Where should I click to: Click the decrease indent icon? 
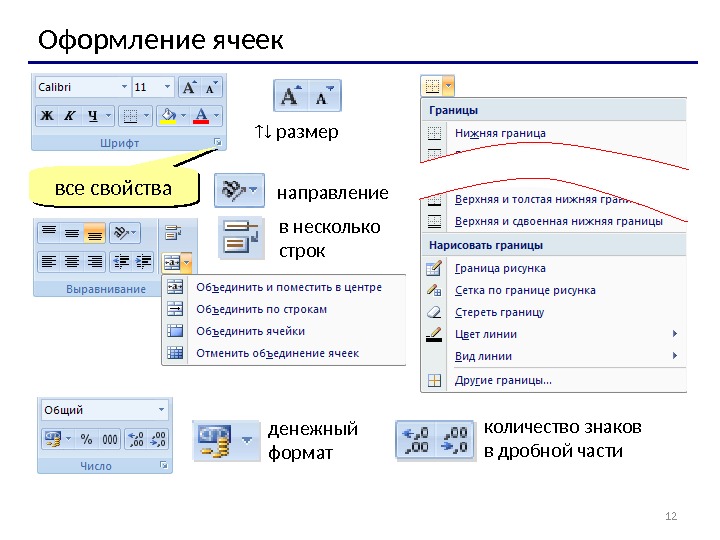(x=121, y=262)
